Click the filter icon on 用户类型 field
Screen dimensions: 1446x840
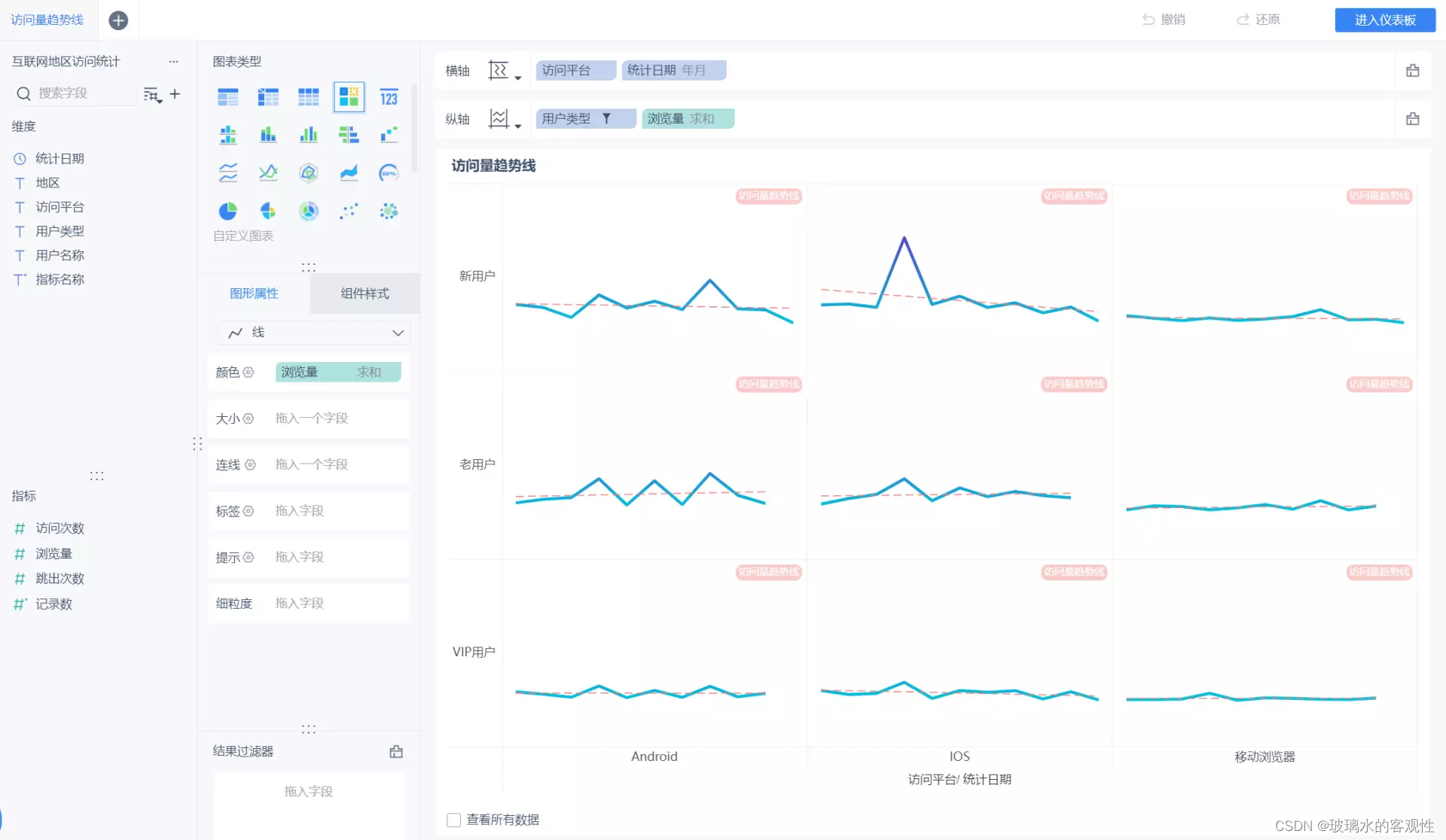coord(606,119)
